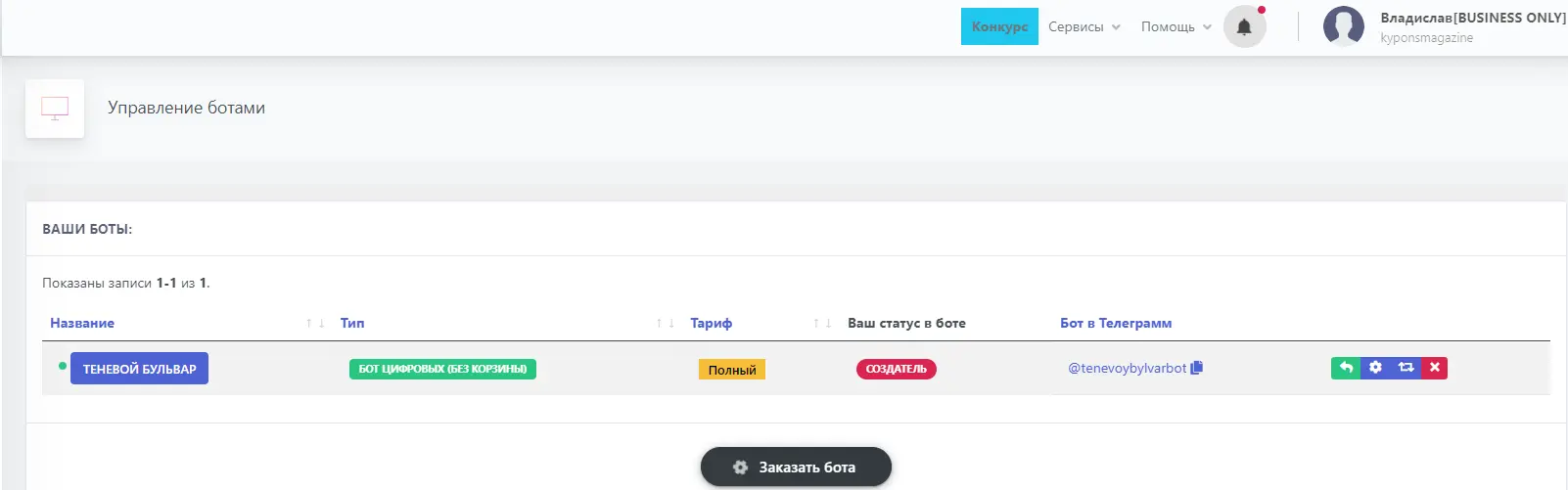Expand the Помощь dropdown menu

pos(1176,27)
